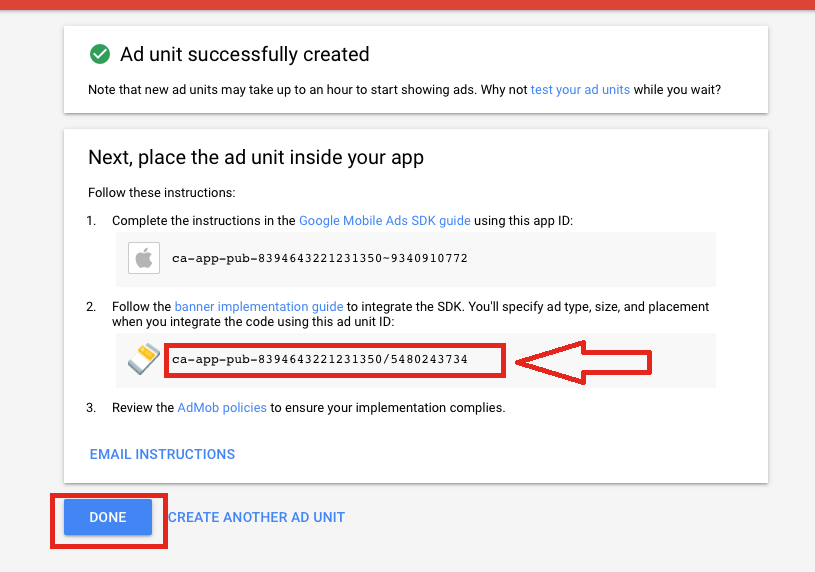This screenshot has height=572, width=815.
Task: Click 'Next, place the ad unit inside your app' heading
Action: tap(256, 157)
